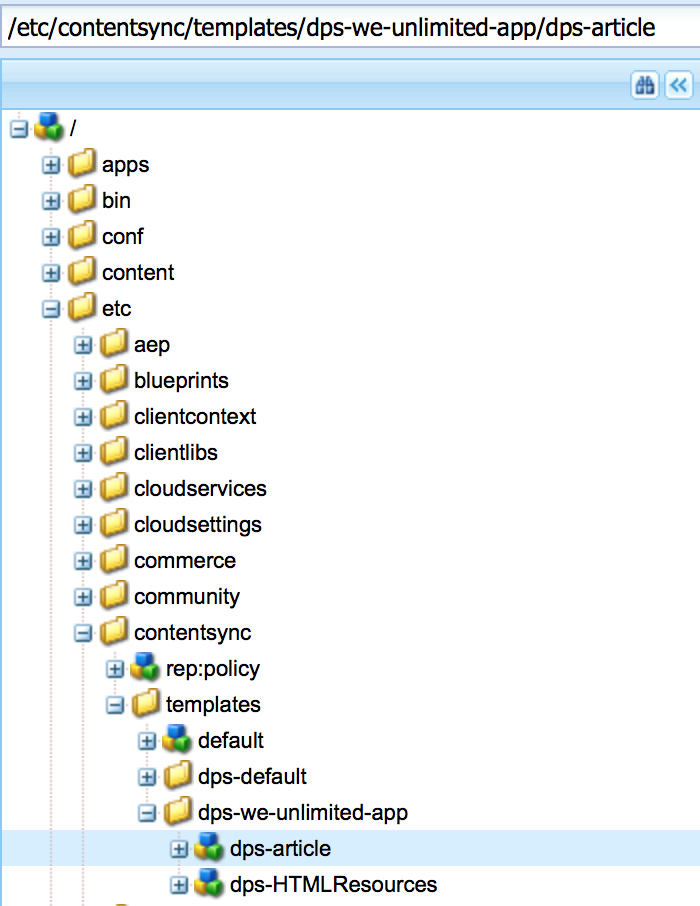Select the rep:policy tree item label
700x906 pixels.
tap(213, 669)
